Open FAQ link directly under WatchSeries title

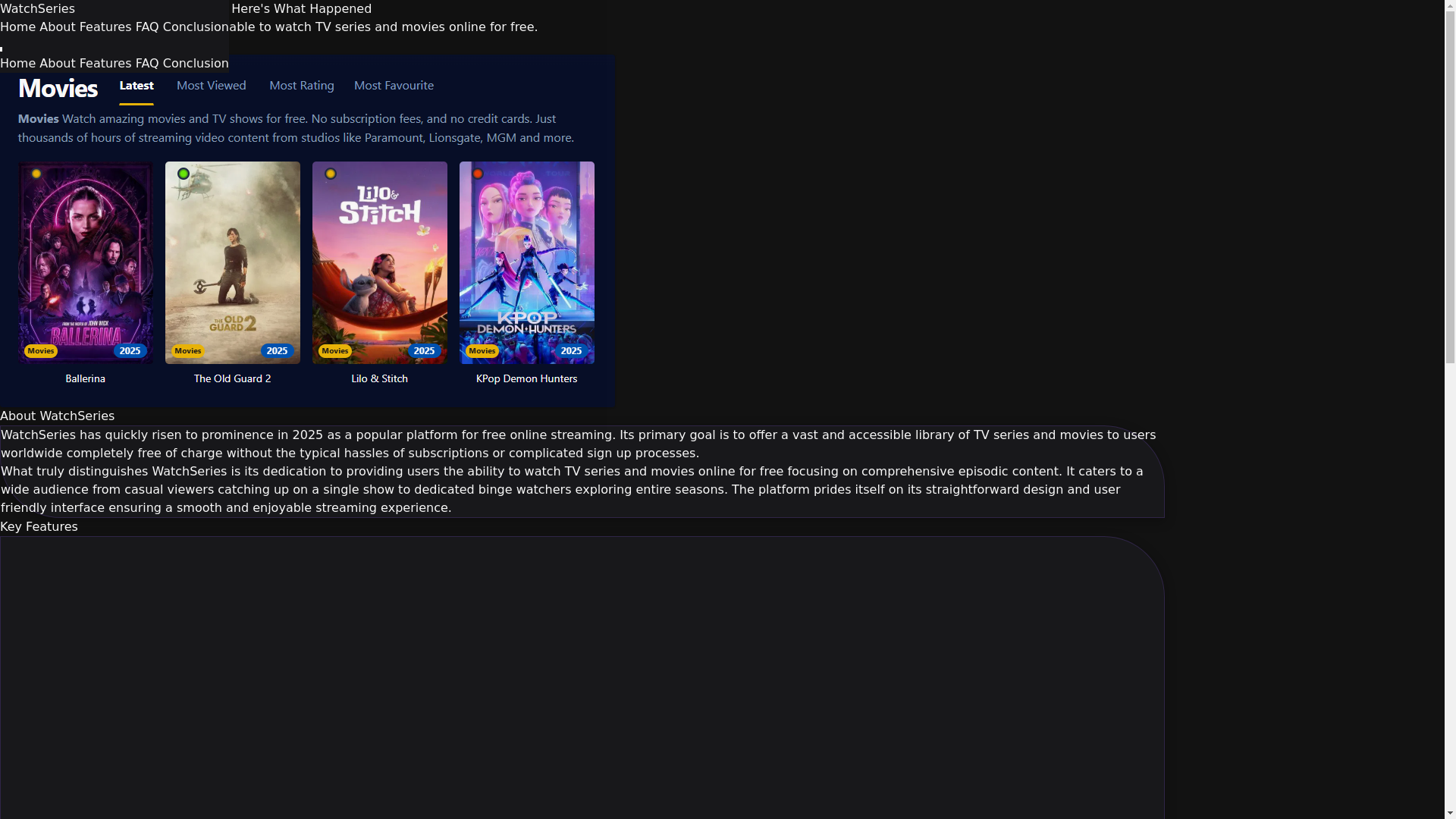[x=147, y=27]
